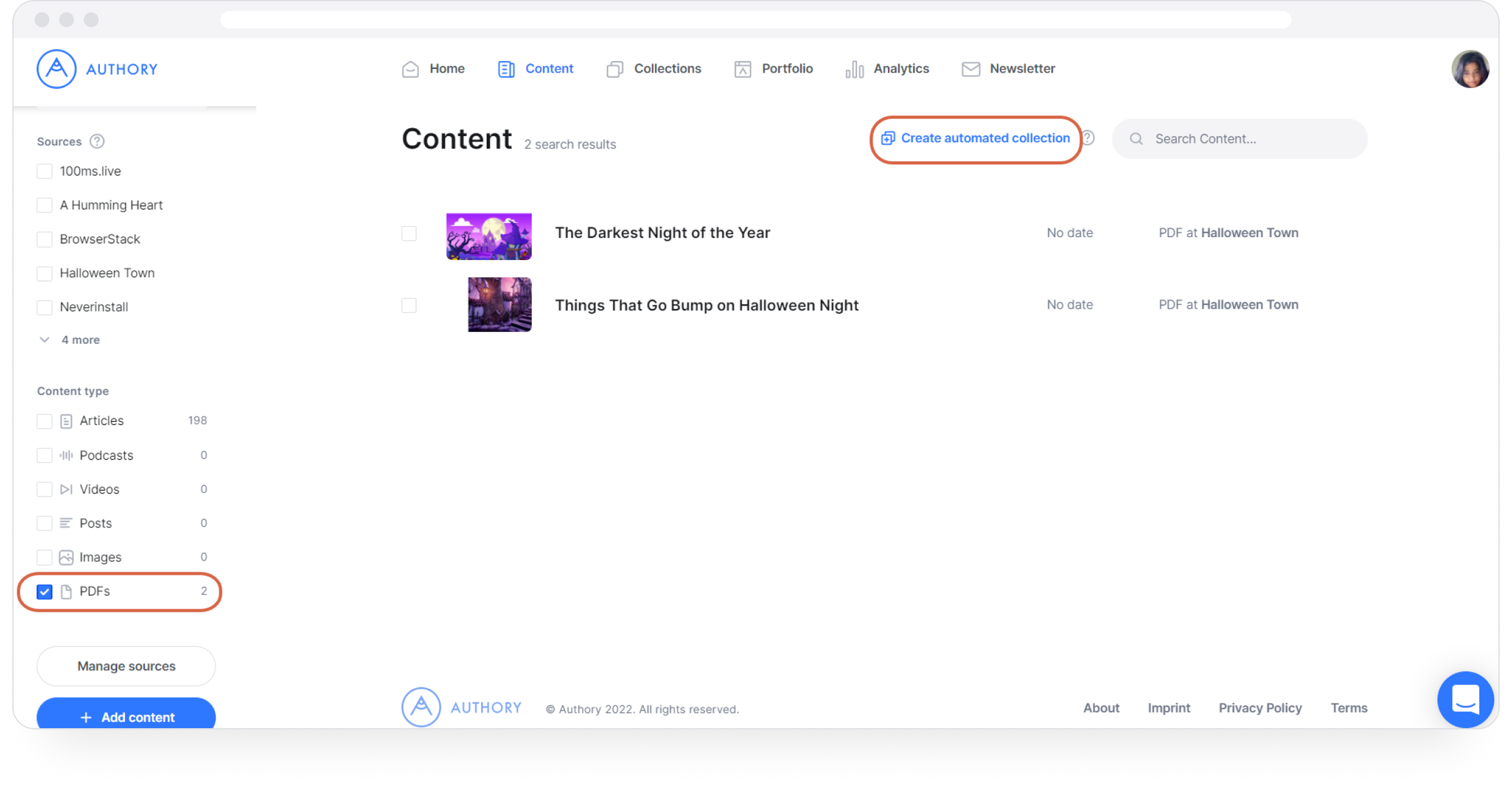
Task: Click Things That Go Bump on Halloween Night title
Action: [x=707, y=306]
